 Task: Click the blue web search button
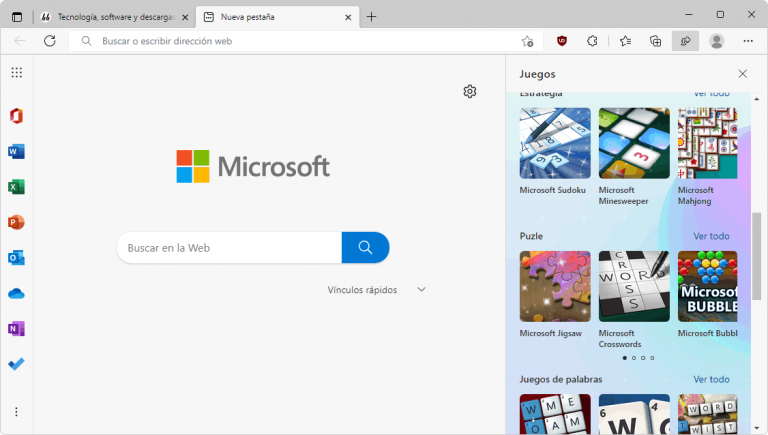coord(365,247)
